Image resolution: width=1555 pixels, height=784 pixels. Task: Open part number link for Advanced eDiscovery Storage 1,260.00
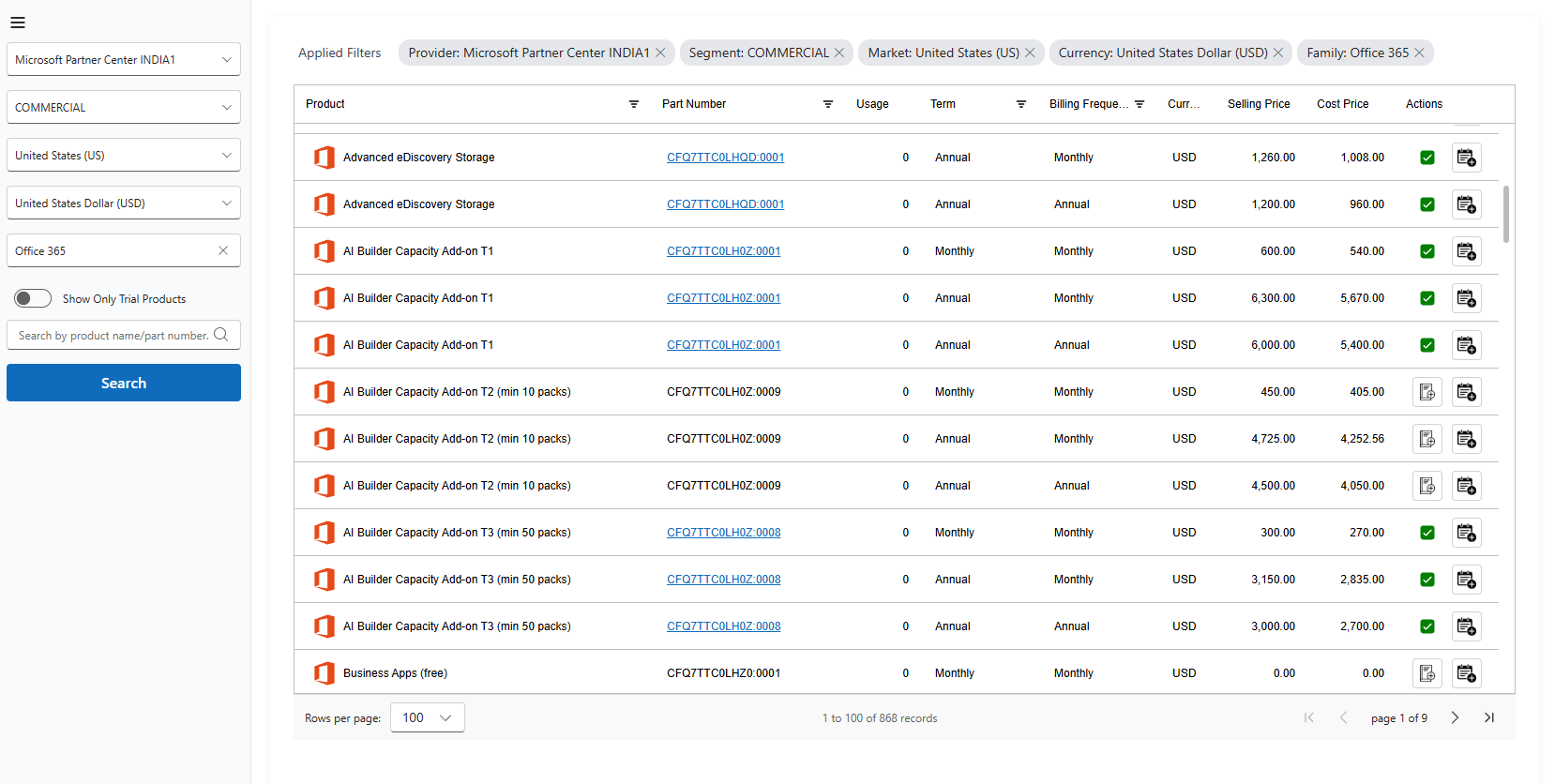coord(726,158)
